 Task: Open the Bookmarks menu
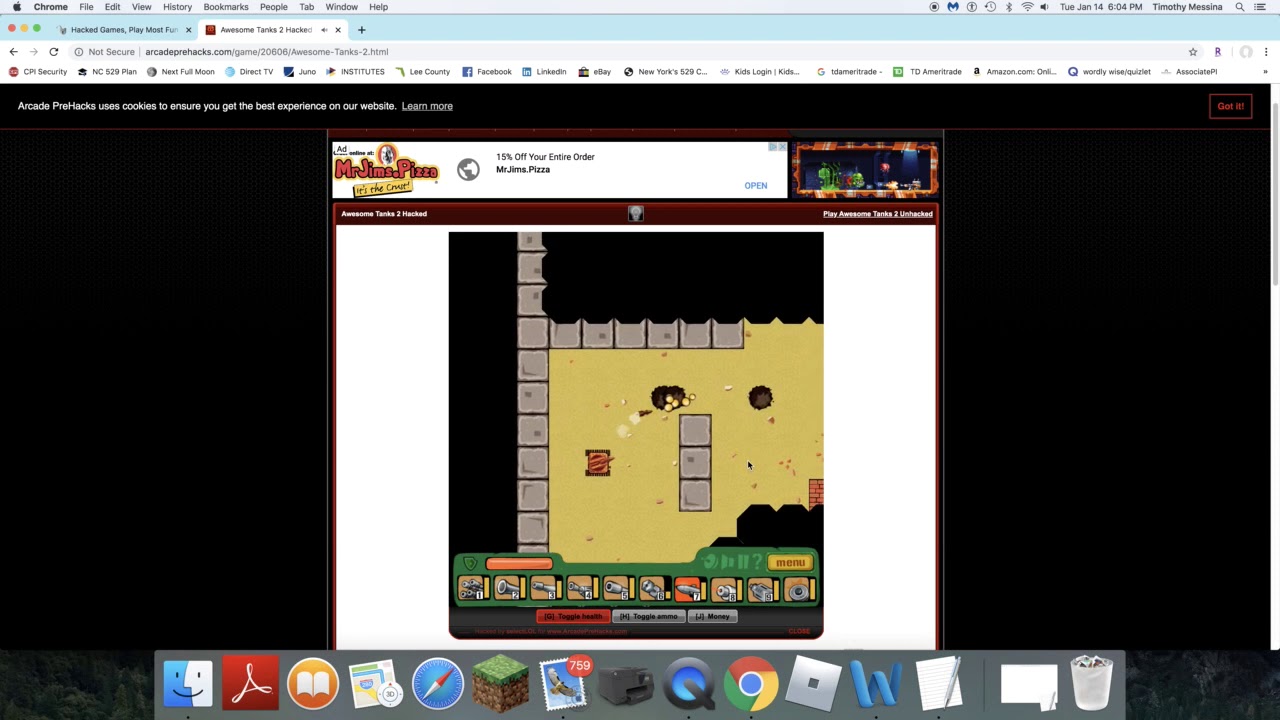226,7
